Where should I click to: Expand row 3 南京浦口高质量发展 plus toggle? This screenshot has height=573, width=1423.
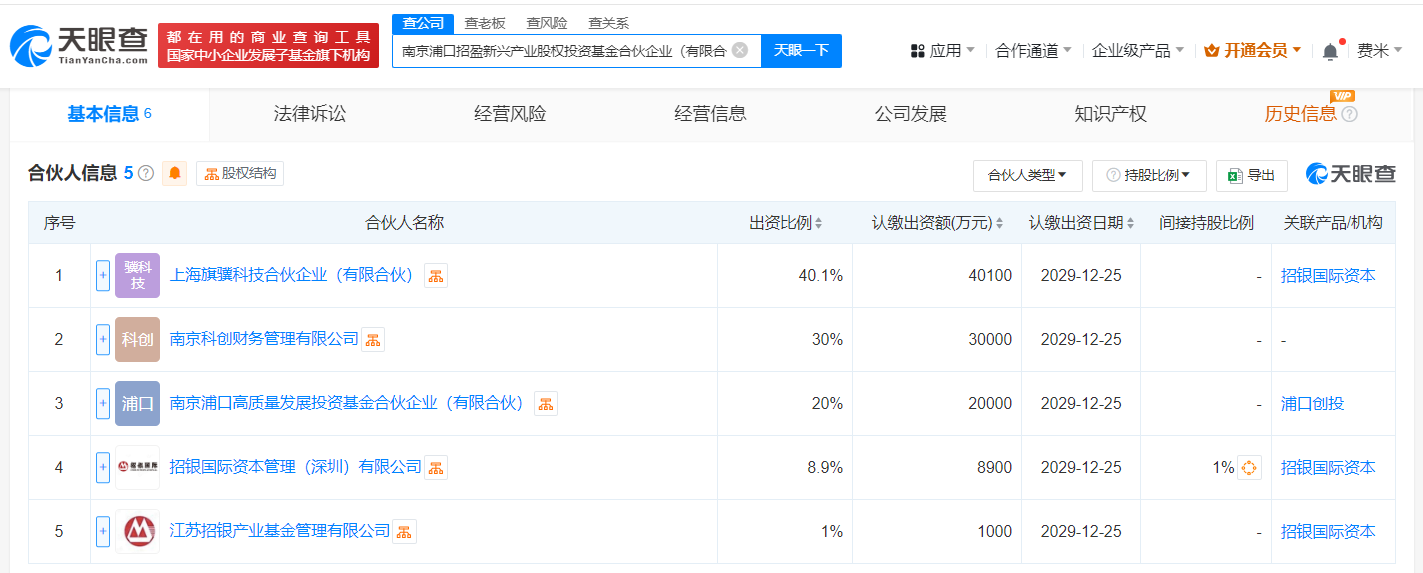tap(103, 403)
